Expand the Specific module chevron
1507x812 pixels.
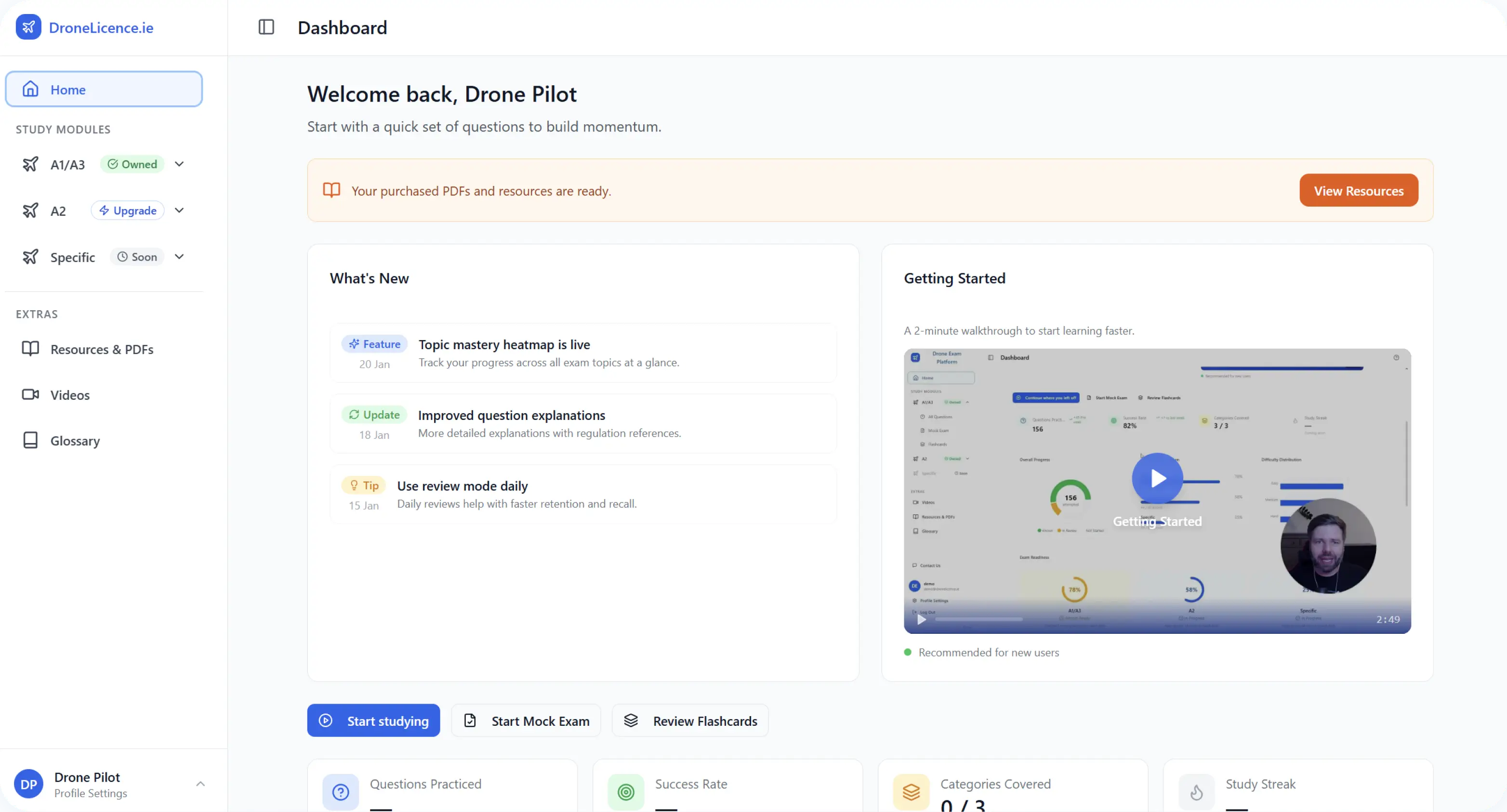pyautogui.click(x=180, y=257)
